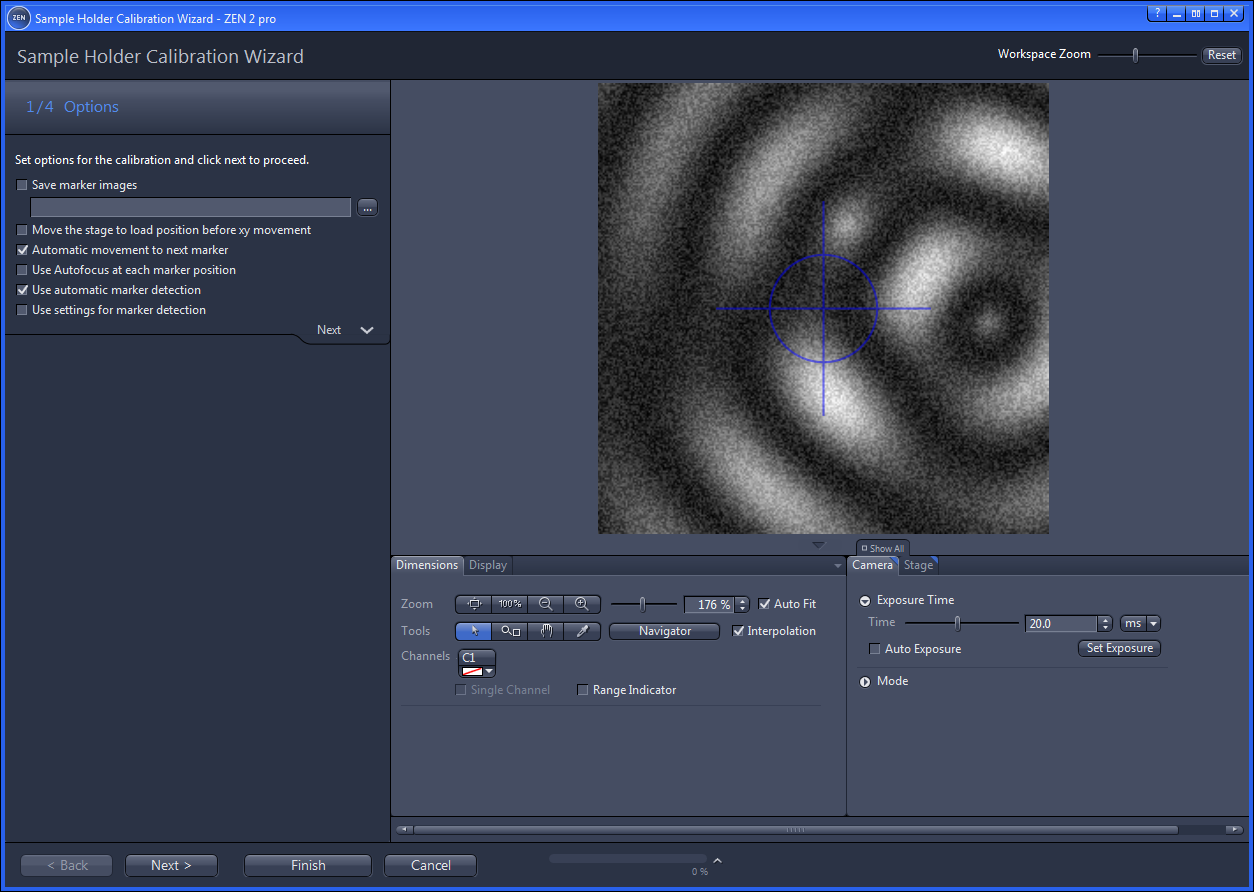Collapse the Exposure Time section
Screen dimensions: 1254x892
pyautogui.click(x=864, y=600)
